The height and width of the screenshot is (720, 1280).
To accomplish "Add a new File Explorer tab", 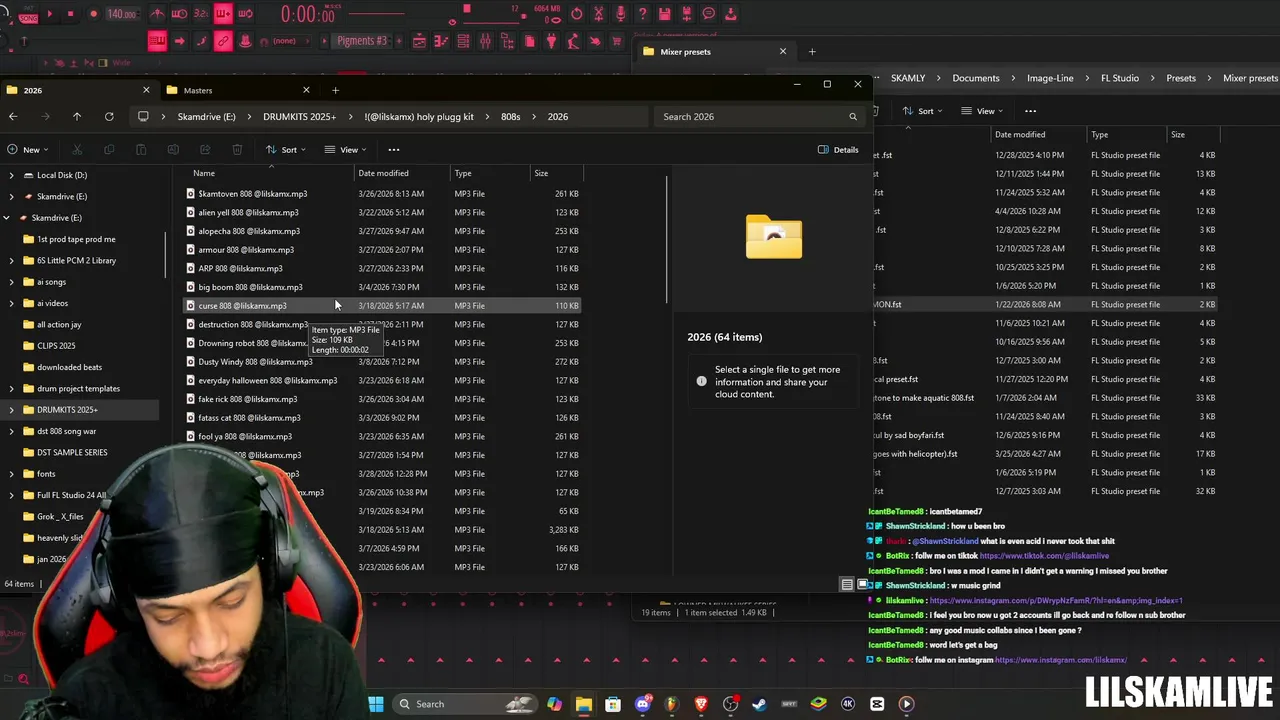I will 335,90.
